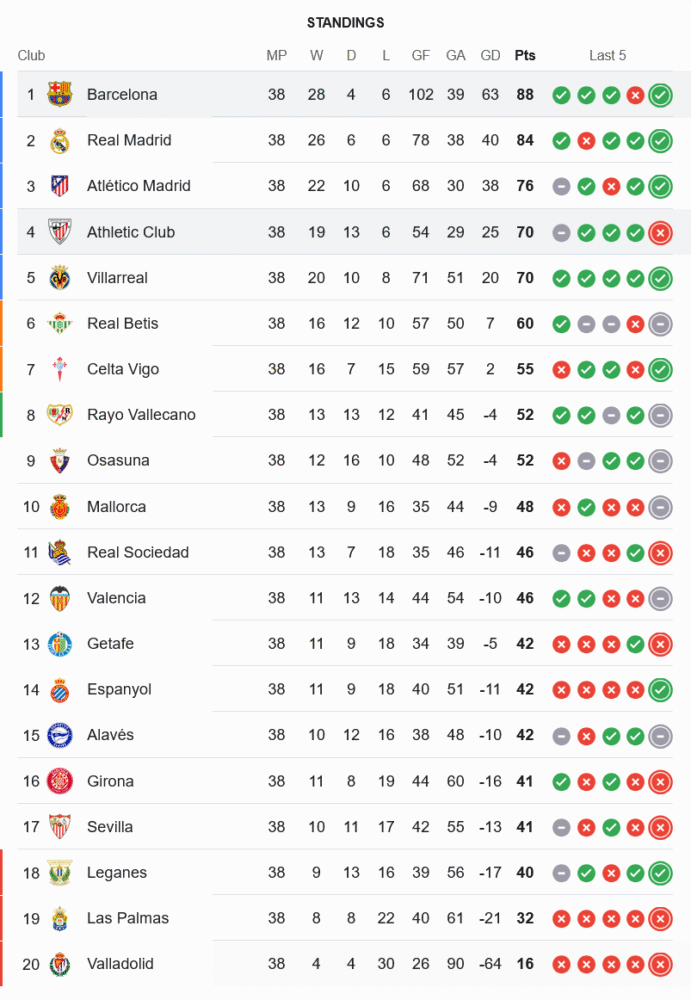Image resolution: width=691 pixels, height=1000 pixels.
Task: Click the Barcelona club crest icon
Action: coord(60,94)
